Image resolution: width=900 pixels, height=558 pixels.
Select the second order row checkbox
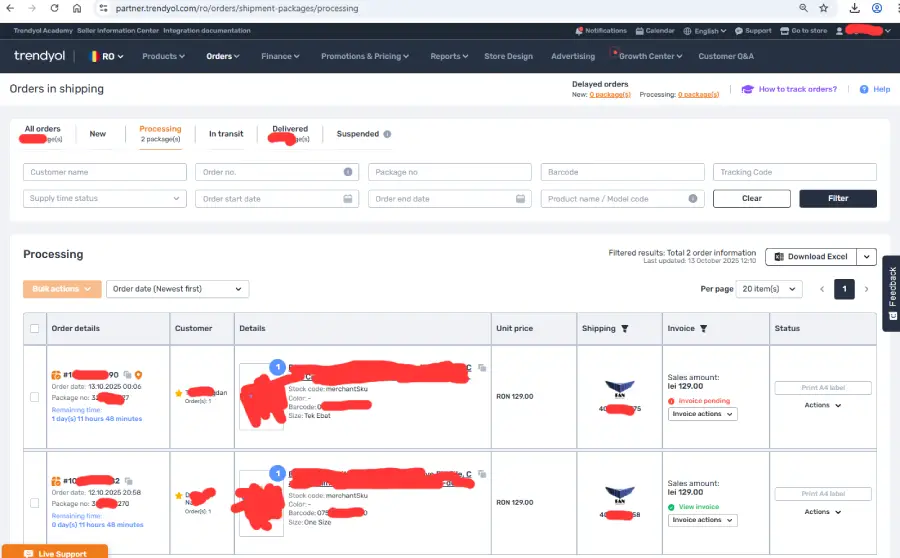click(x=35, y=503)
